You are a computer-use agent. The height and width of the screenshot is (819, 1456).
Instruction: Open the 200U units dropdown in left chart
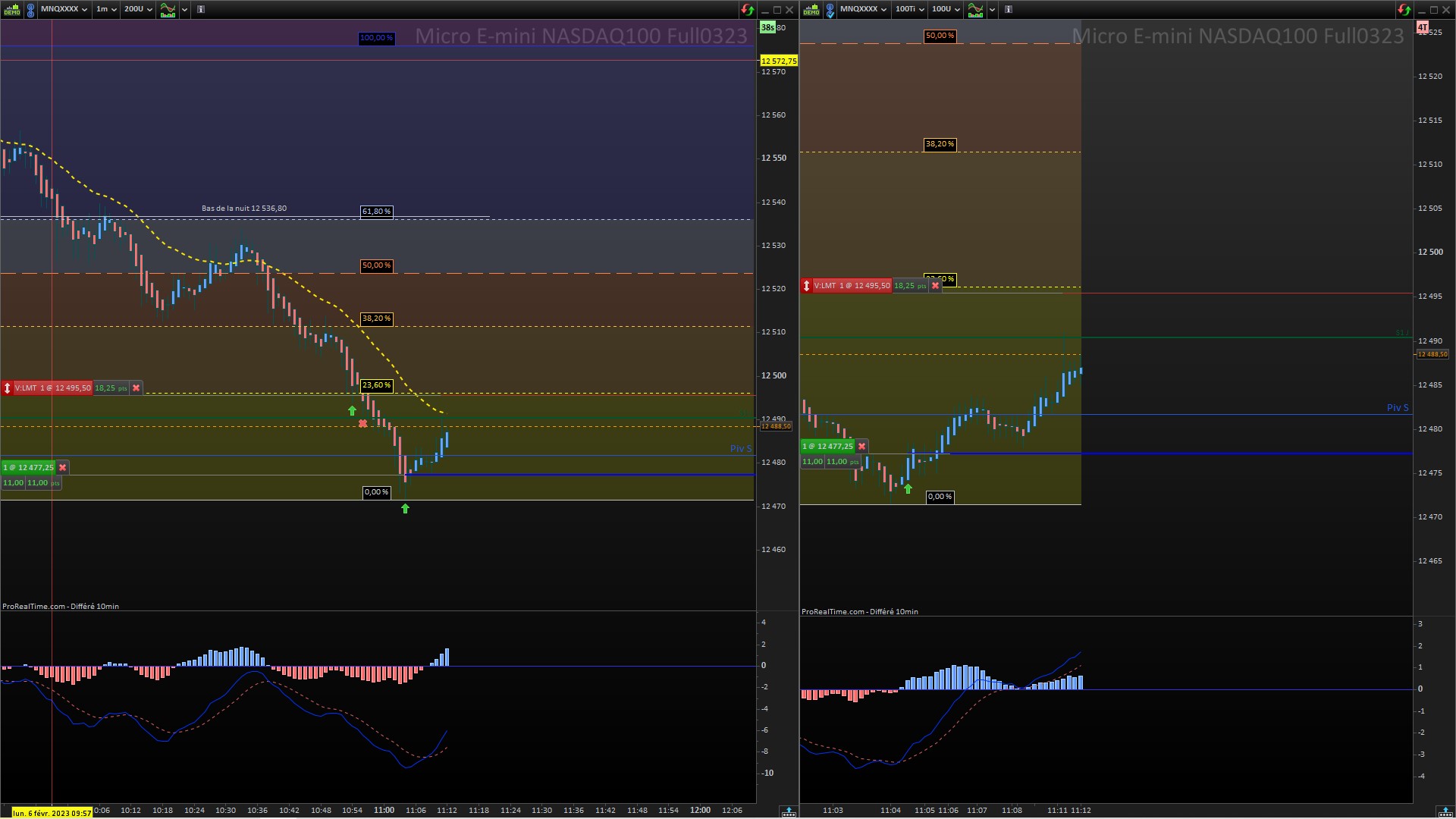138,10
